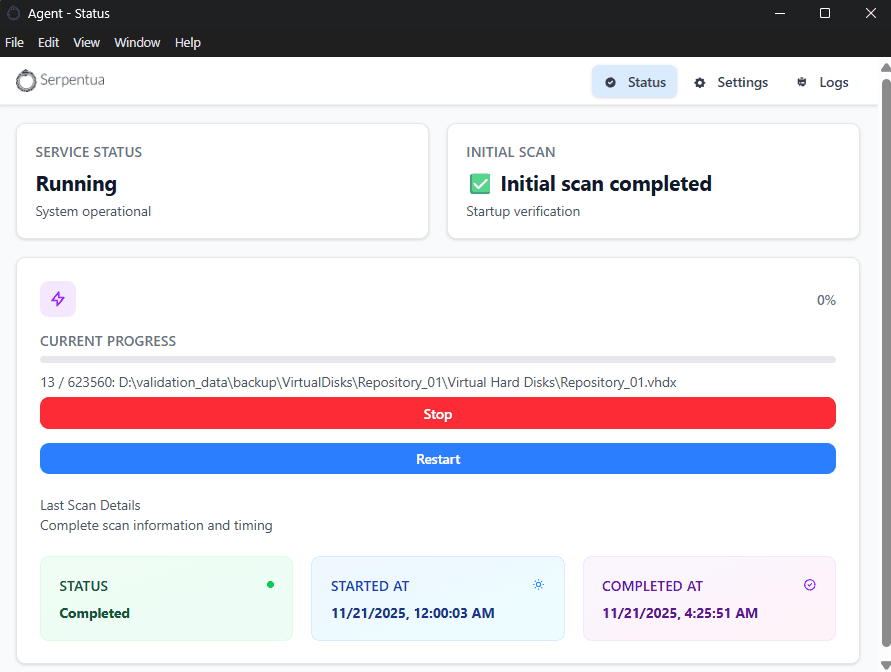Click the purple lightning bolt icon
The height and width of the screenshot is (672, 891).
pyautogui.click(x=57, y=298)
